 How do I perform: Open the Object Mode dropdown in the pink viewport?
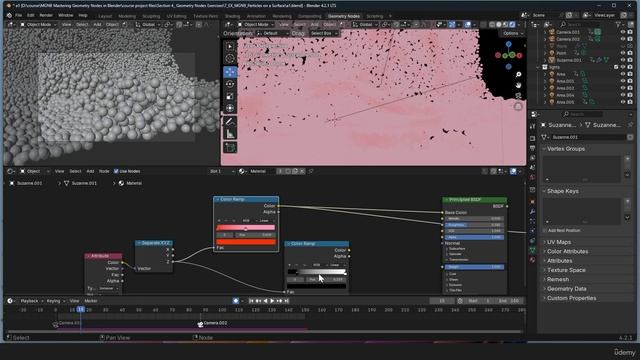(x=256, y=24)
